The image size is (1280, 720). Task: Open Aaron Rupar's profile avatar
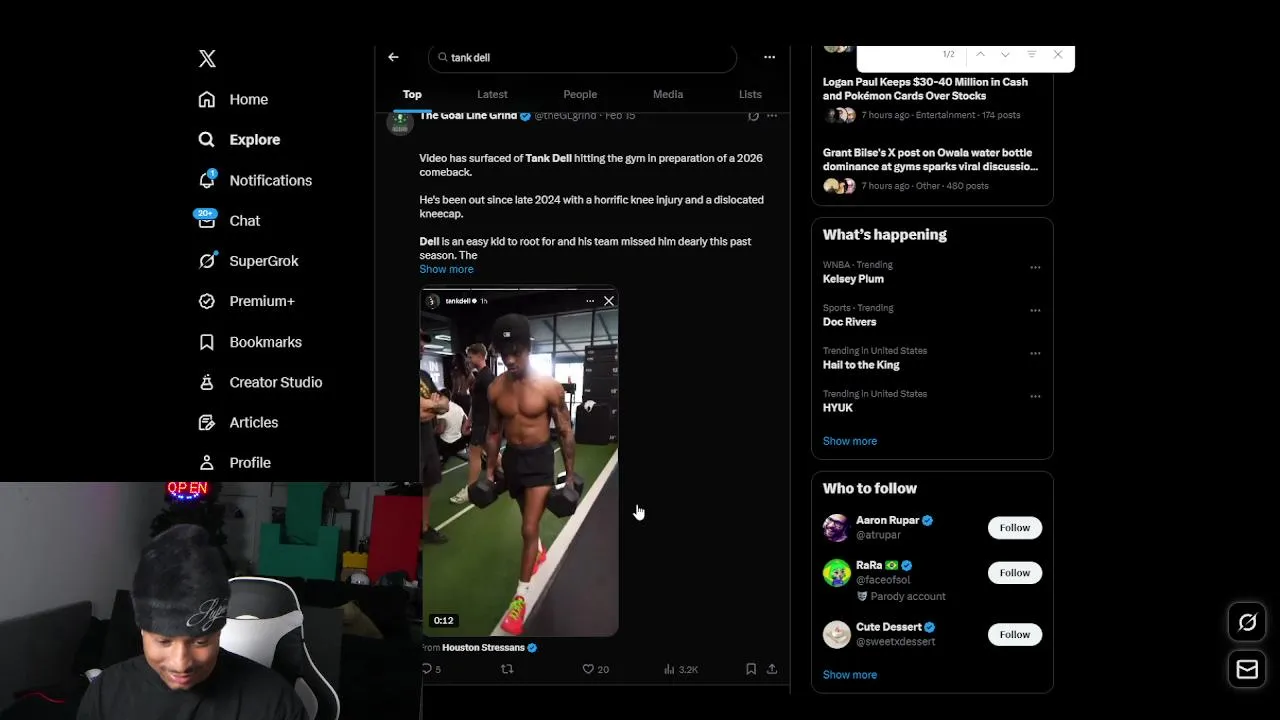[836, 527]
